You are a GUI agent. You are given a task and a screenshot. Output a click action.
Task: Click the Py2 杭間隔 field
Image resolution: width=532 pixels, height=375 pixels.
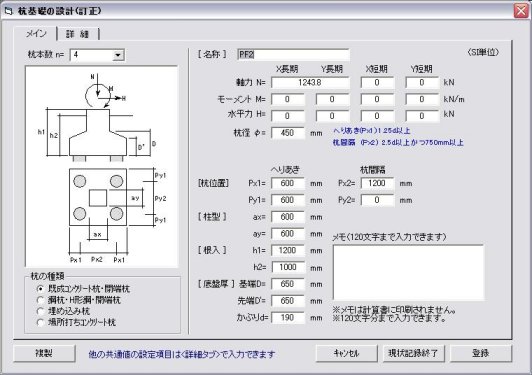click(377, 200)
